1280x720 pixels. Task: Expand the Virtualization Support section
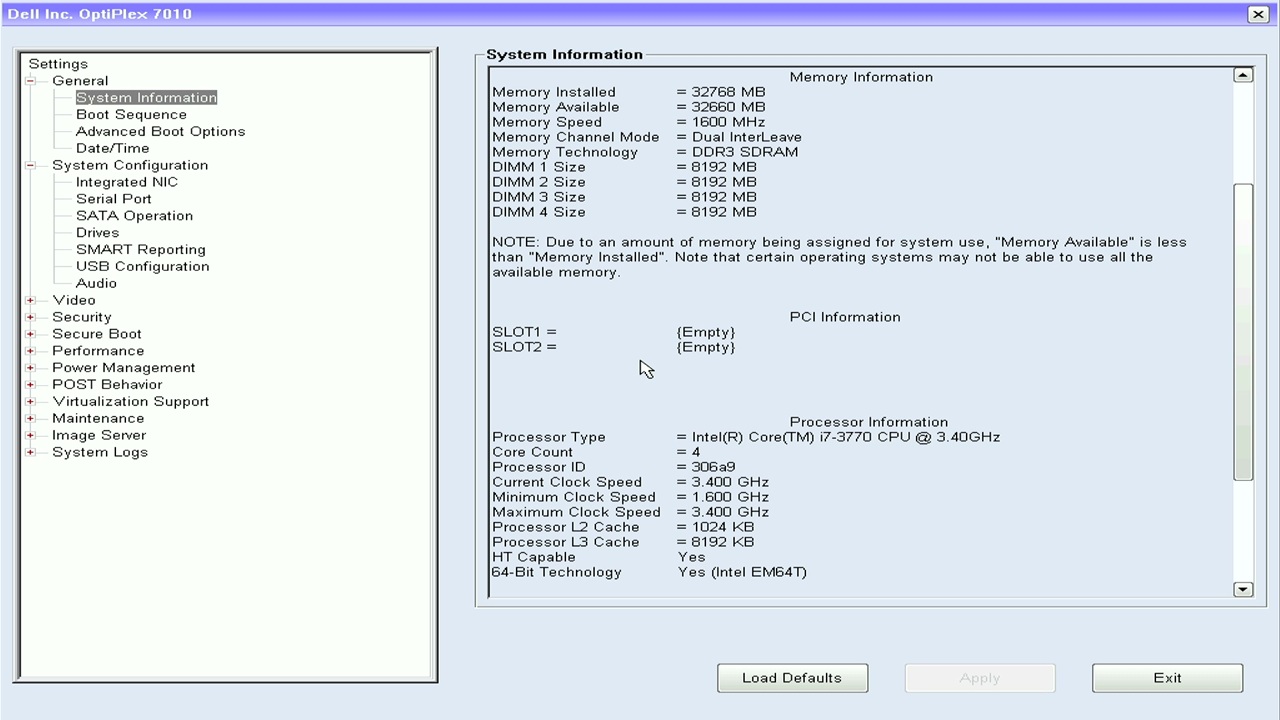[31, 402]
